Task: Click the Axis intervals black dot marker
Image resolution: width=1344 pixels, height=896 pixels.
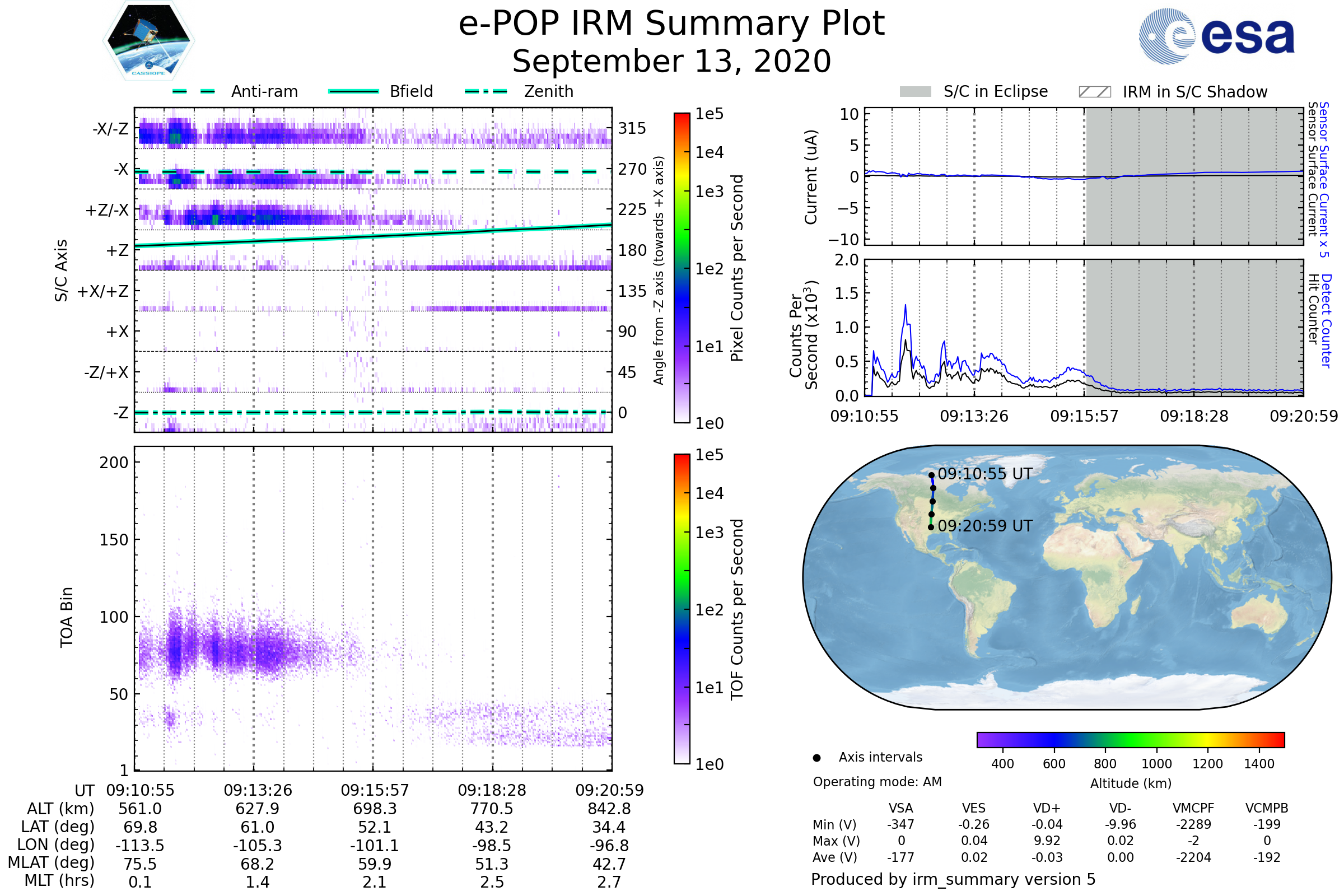Action: point(816,758)
